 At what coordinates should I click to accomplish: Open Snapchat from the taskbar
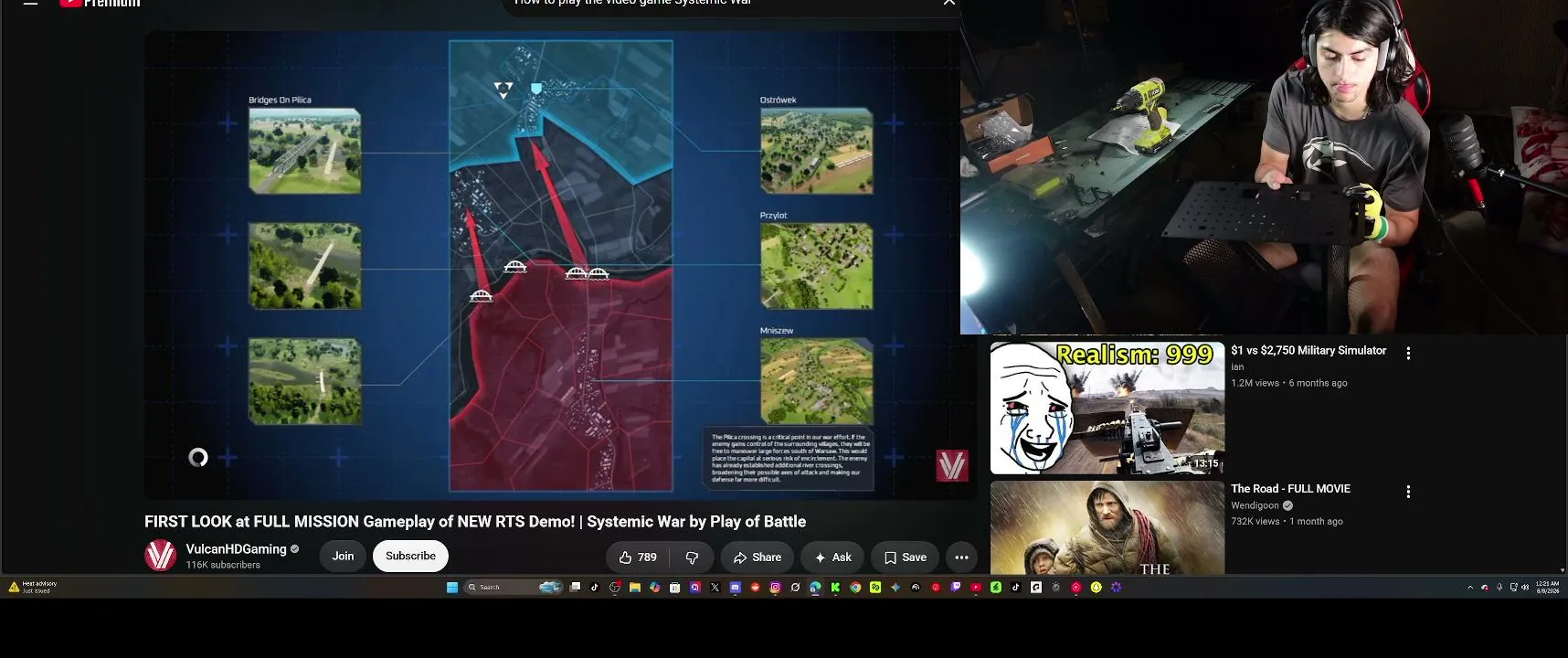click(1096, 588)
